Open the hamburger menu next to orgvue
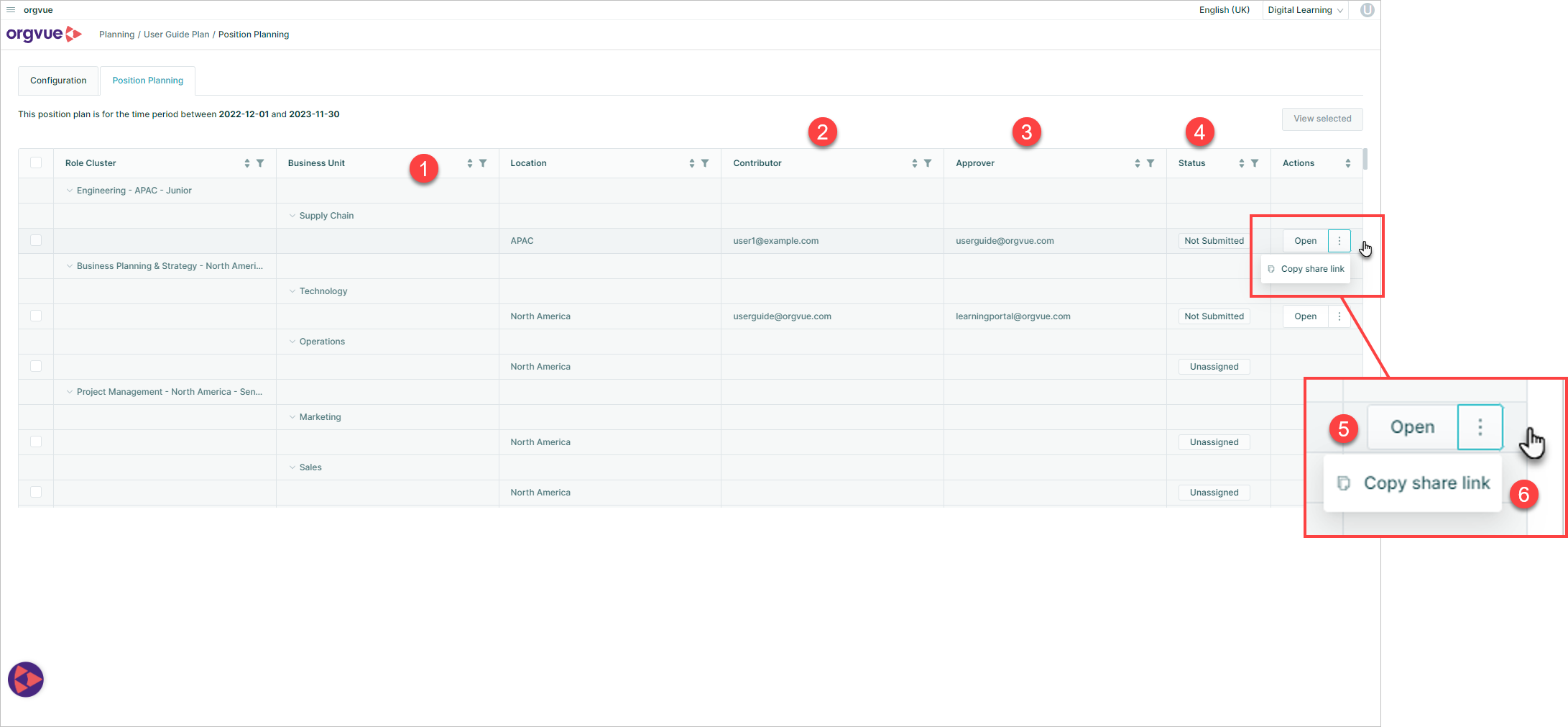1568x727 pixels. 11,9
